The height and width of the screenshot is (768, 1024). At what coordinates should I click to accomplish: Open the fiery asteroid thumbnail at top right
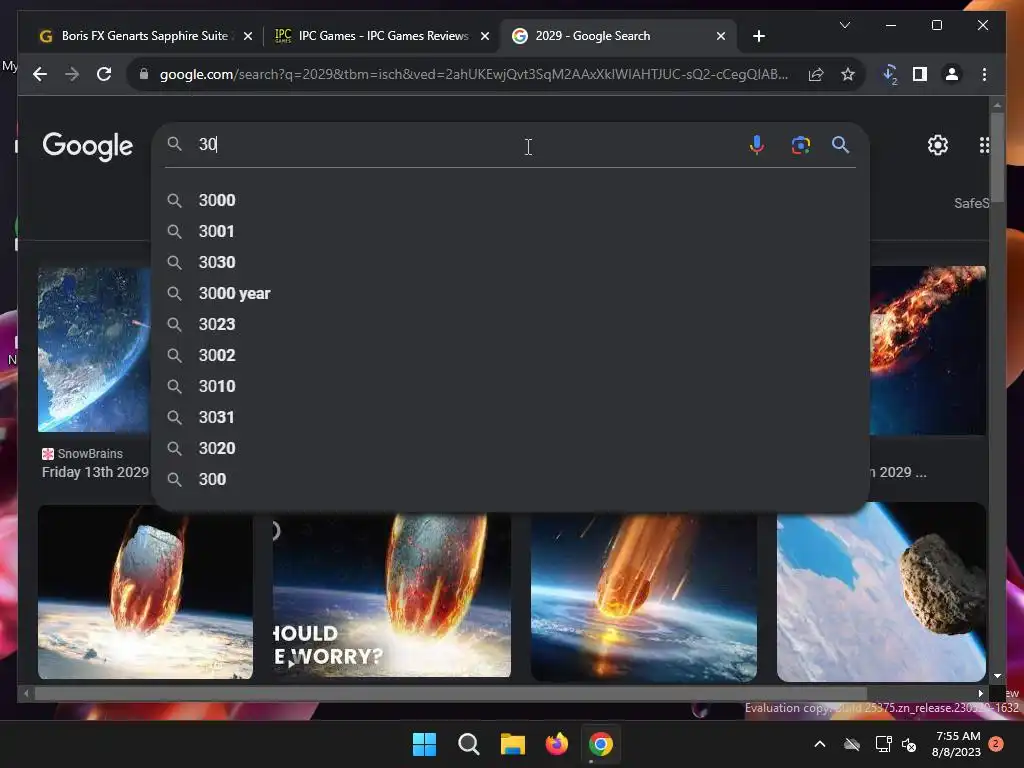coord(928,350)
